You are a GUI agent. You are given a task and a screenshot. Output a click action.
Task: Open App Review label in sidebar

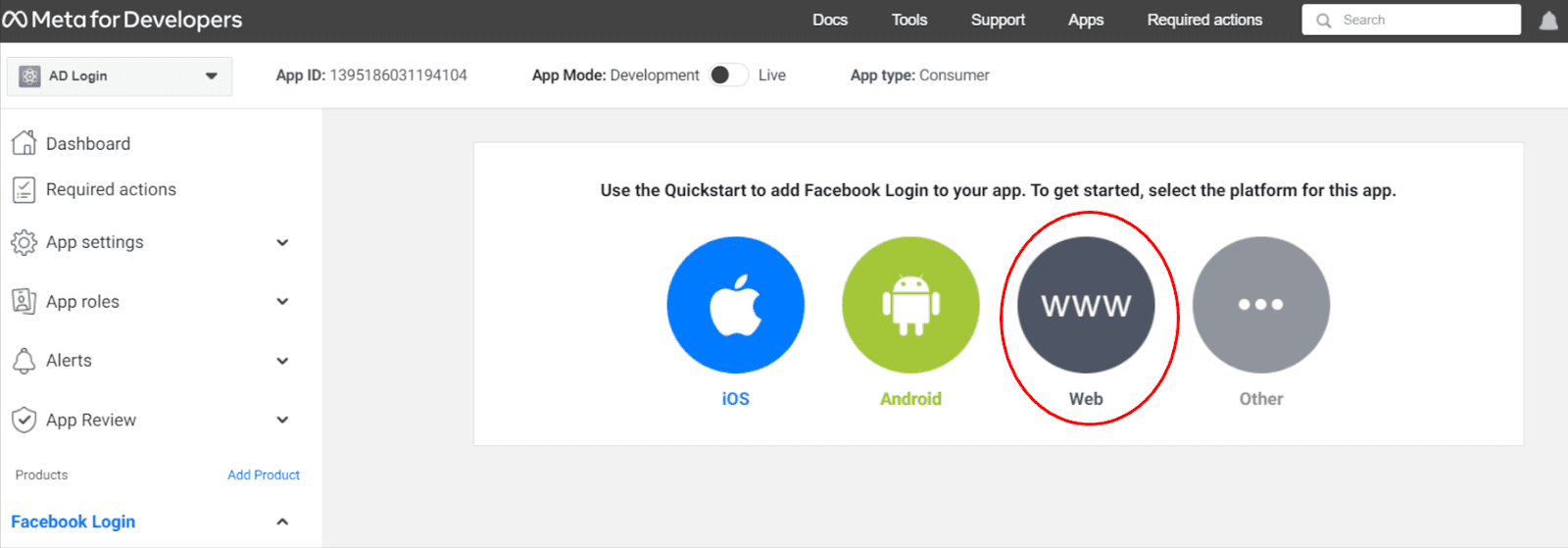click(x=91, y=420)
